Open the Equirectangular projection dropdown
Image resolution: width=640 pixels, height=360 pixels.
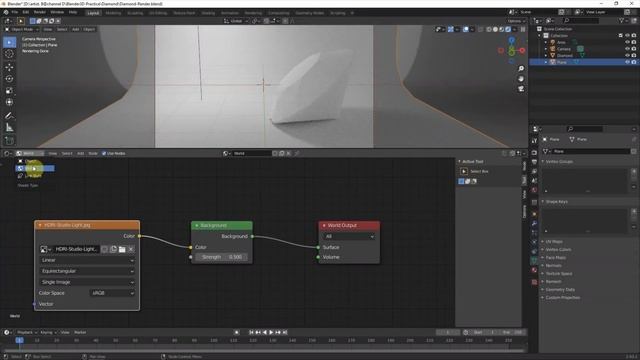(x=87, y=271)
